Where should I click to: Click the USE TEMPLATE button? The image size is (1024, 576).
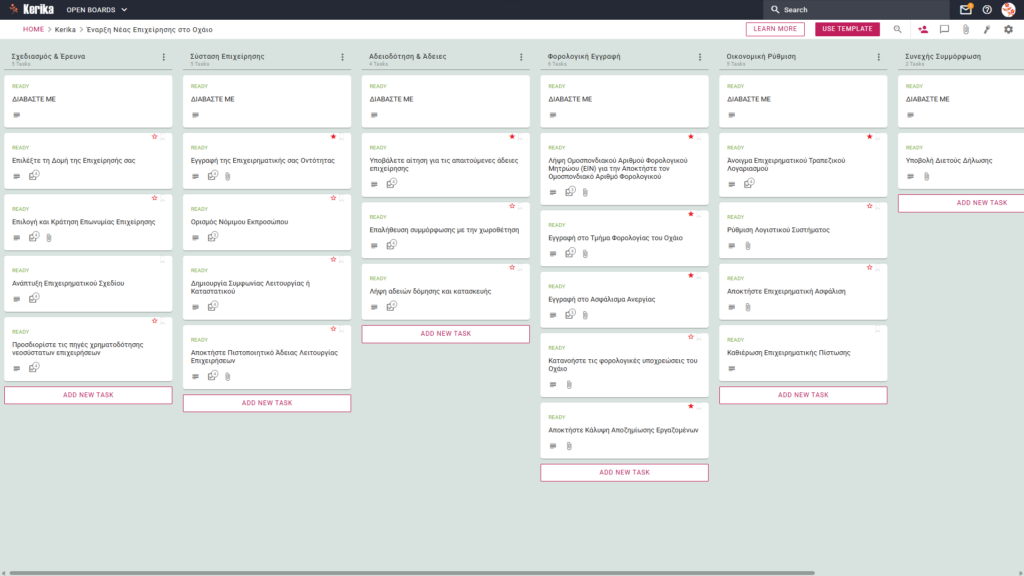(847, 29)
